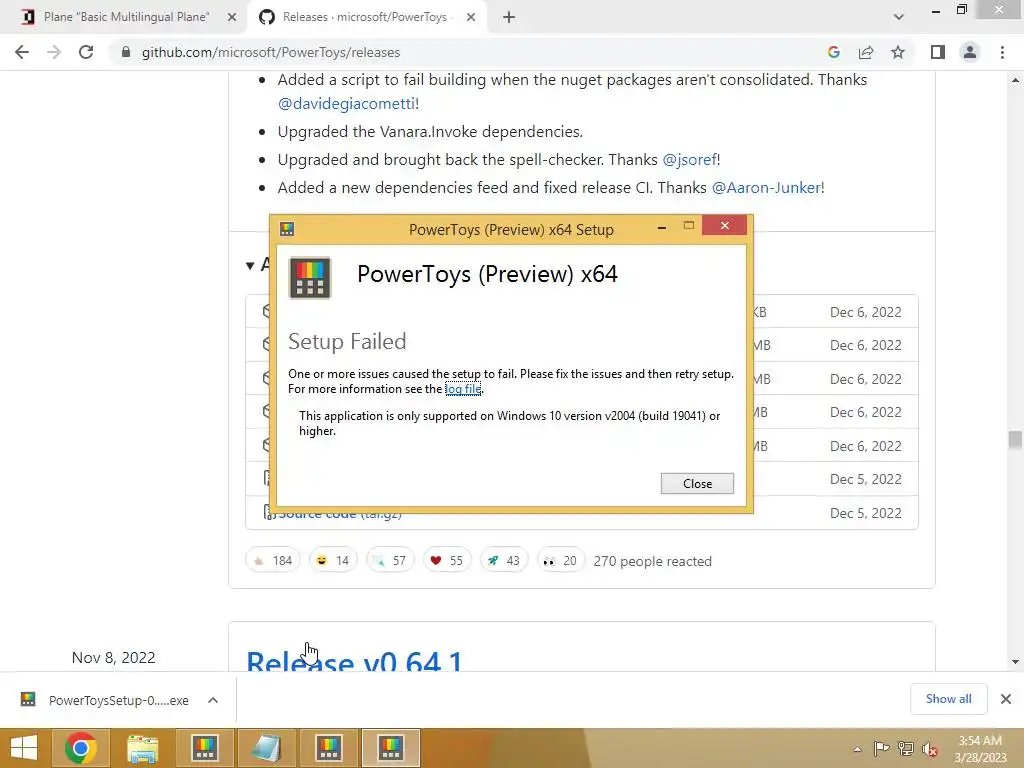The width and height of the screenshot is (1024, 768).
Task: Click the muted volume tray icon
Action: coord(930,749)
